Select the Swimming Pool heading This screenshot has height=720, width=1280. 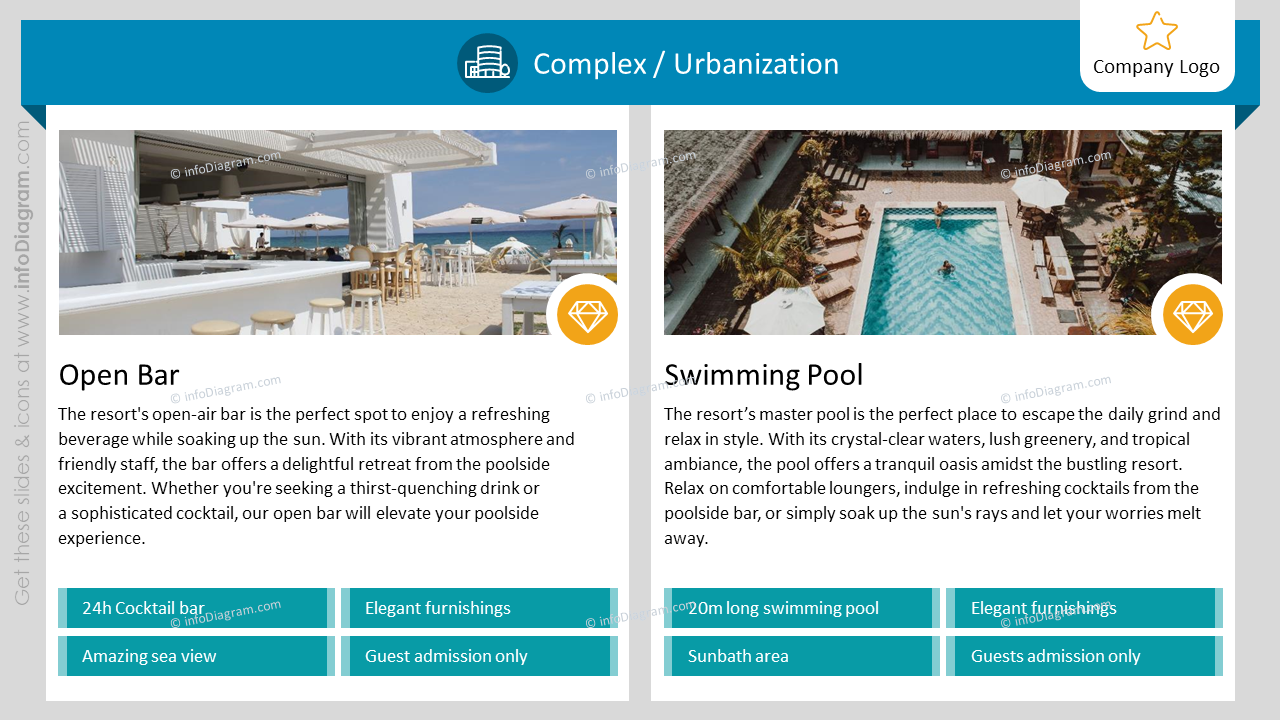click(x=763, y=375)
